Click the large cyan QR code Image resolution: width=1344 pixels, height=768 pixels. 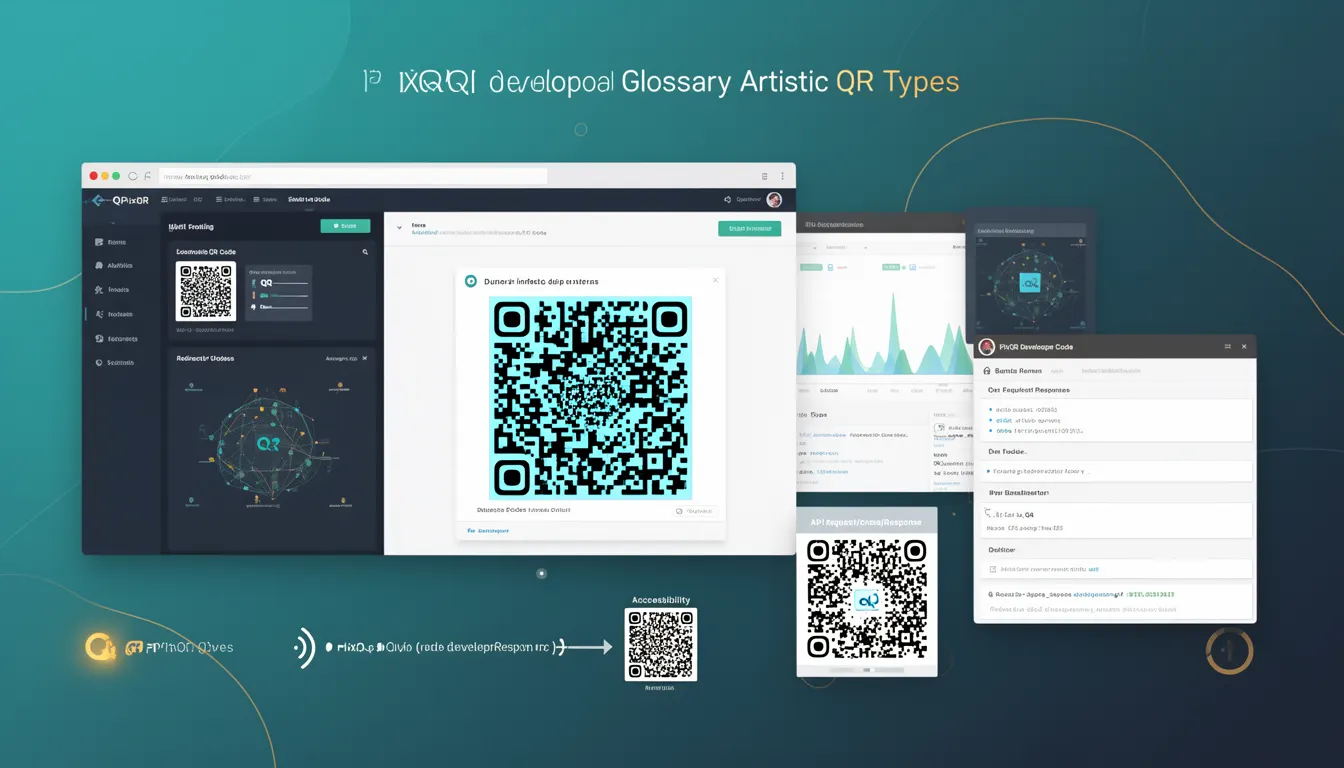(x=590, y=397)
